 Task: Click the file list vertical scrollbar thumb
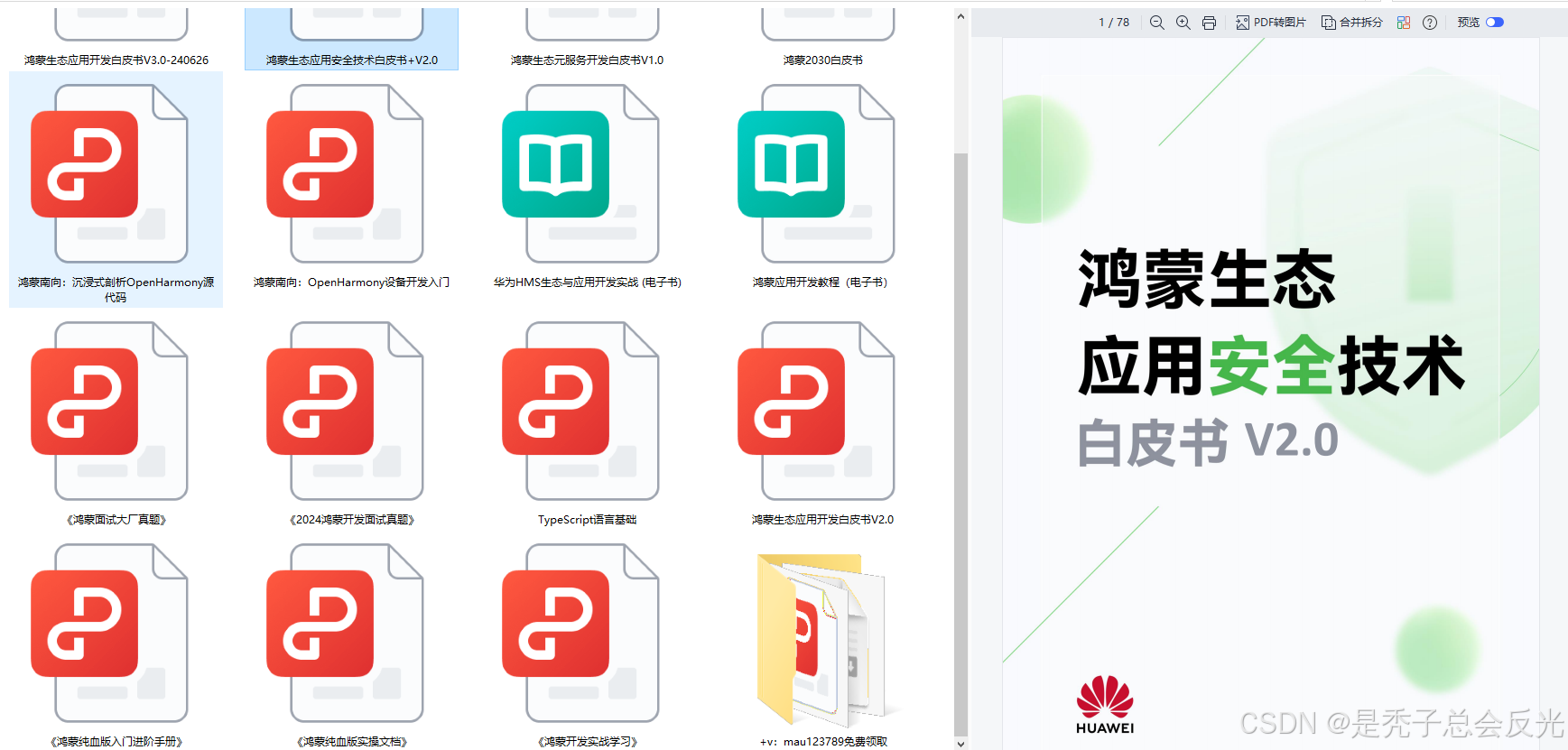tap(960, 444)
